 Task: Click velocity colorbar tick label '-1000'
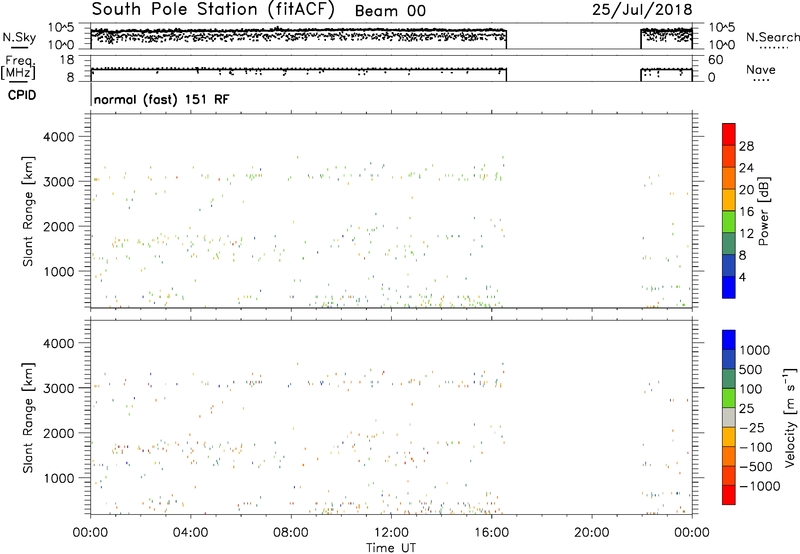pos(760,486)
